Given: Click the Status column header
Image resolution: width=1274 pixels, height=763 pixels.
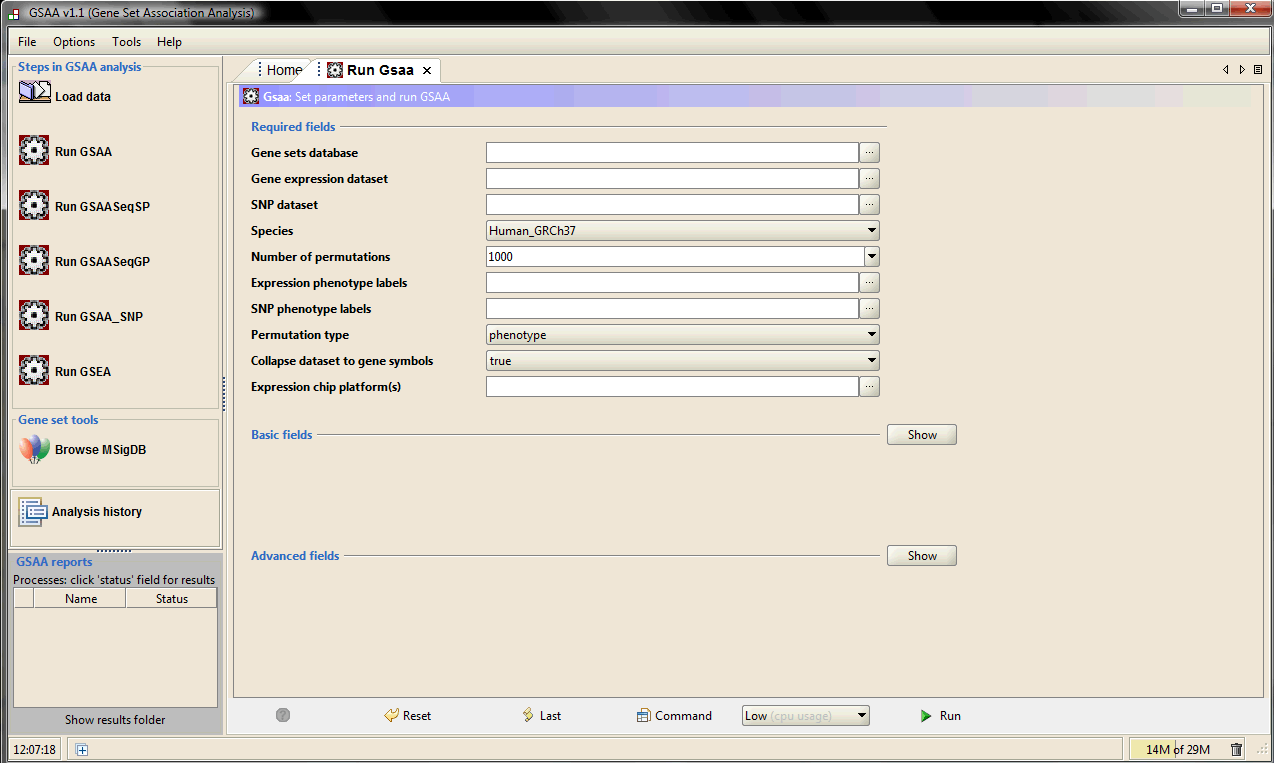Looking at the screenshot, I should (172, 598).
